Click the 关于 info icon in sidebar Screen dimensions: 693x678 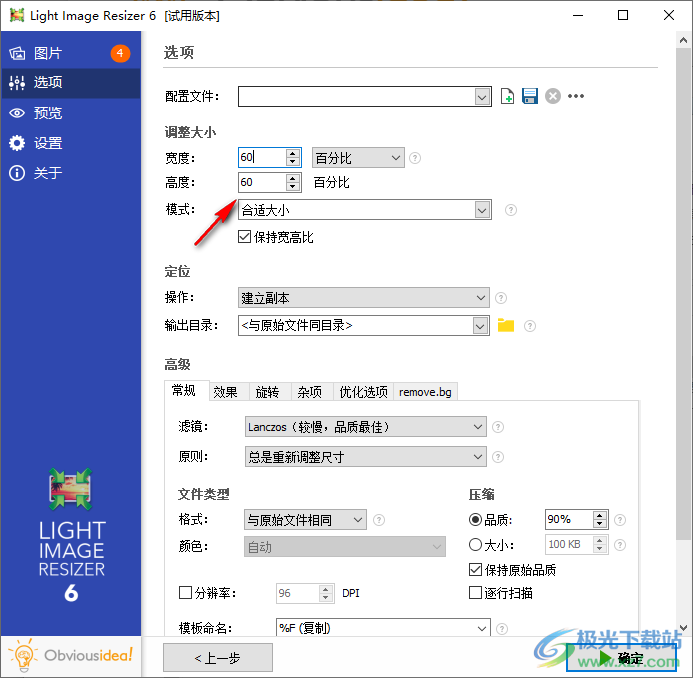[x=17, y=173]
